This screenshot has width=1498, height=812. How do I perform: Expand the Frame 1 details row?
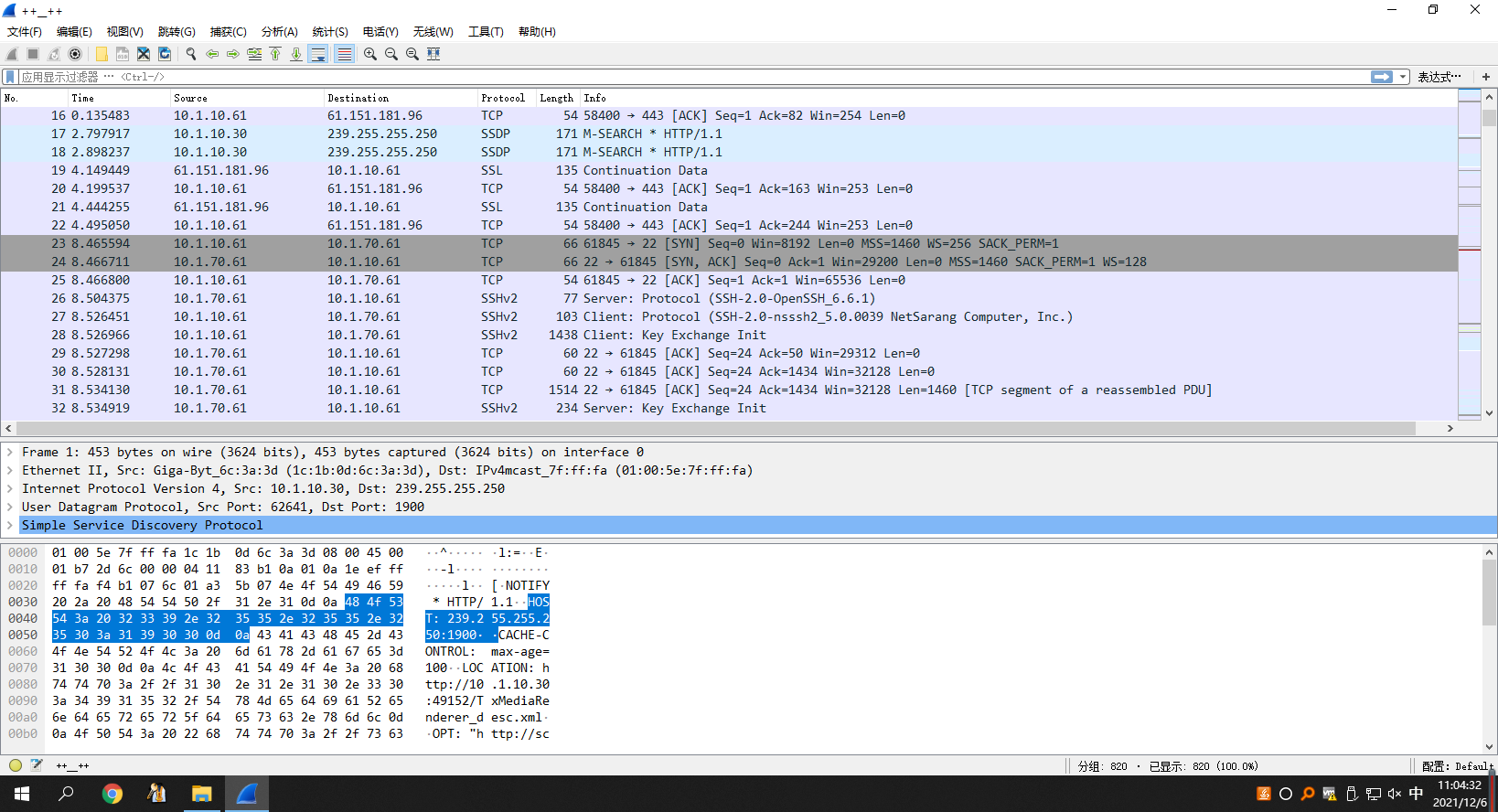pos(10,452)
